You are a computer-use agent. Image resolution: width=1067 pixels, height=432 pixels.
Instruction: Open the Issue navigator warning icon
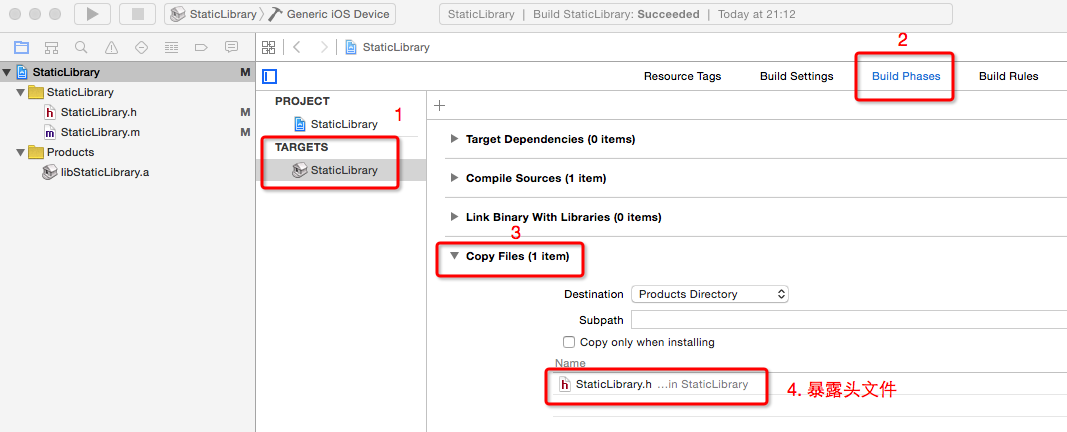(111, 47)
